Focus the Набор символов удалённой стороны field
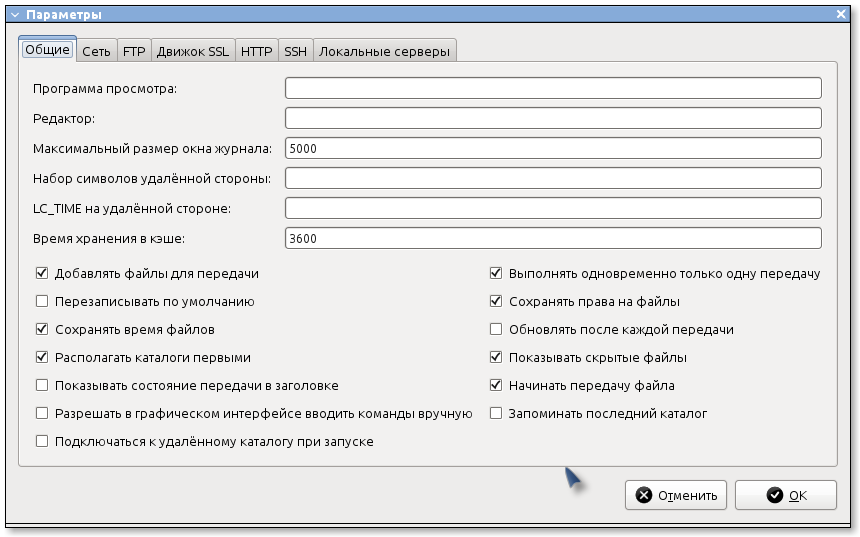Screen dimensions: 860x537 coord(553,178)
